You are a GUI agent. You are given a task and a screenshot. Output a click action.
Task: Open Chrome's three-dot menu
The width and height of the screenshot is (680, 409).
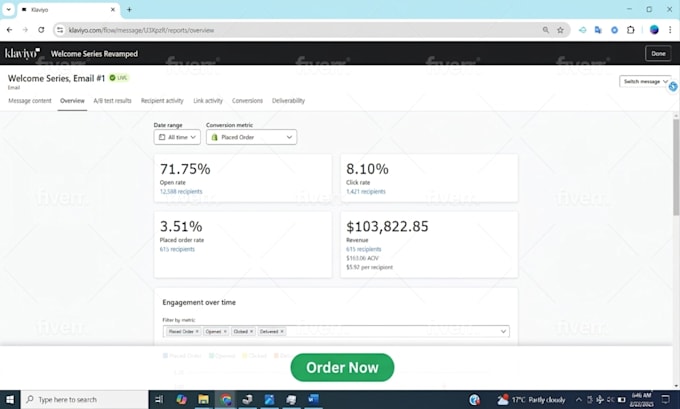click(x=670, y=30)
